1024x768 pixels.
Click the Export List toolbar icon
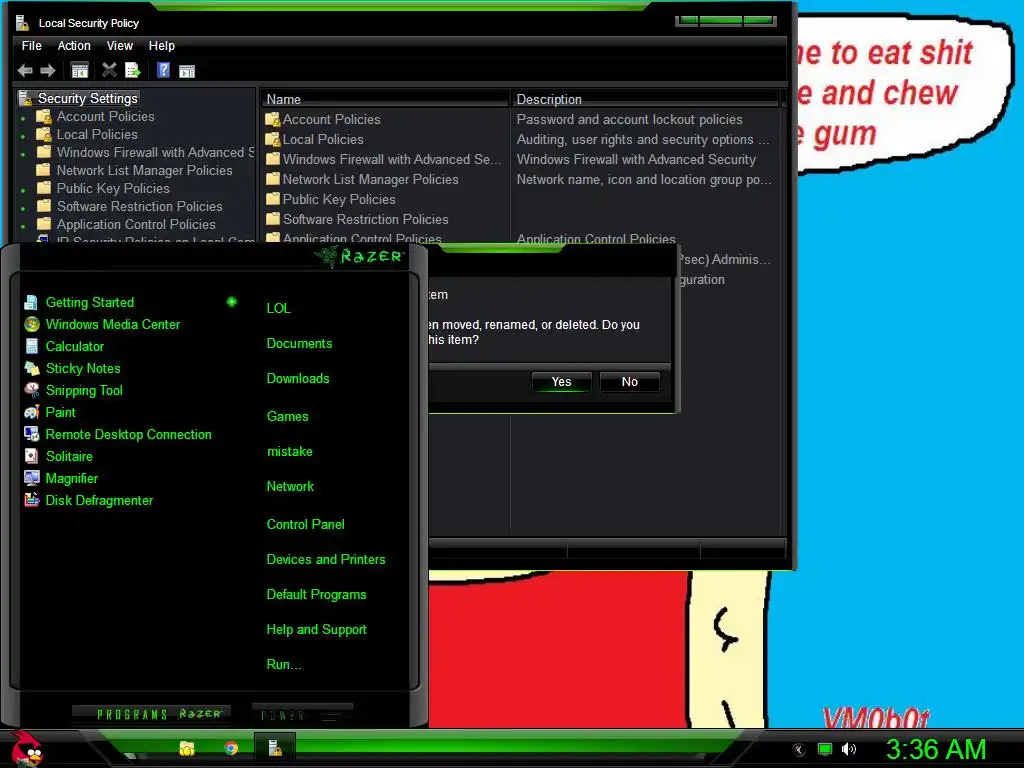pos(133,70)
